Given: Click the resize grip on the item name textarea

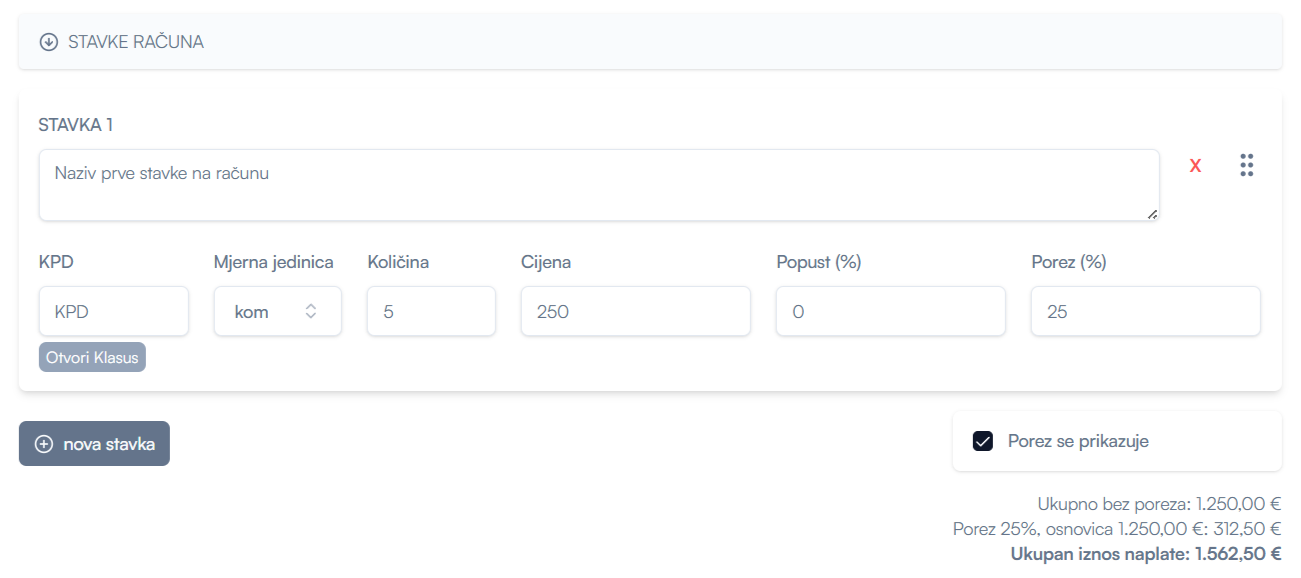Looking at the screenshot, I should point(1152,213).
